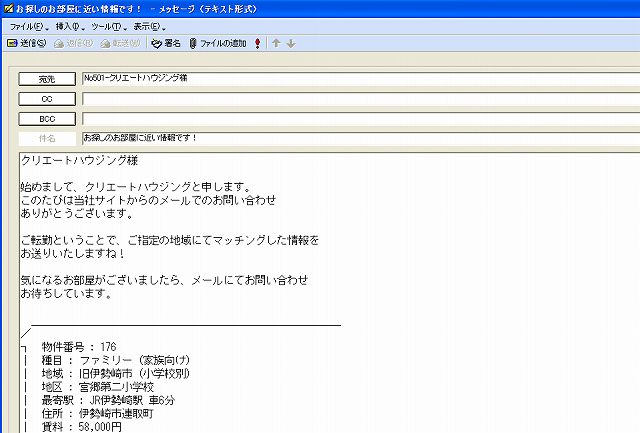Focus the empty BCC input field
The width and height of the screenshot is (640, 433).
[x=361, y=118]
